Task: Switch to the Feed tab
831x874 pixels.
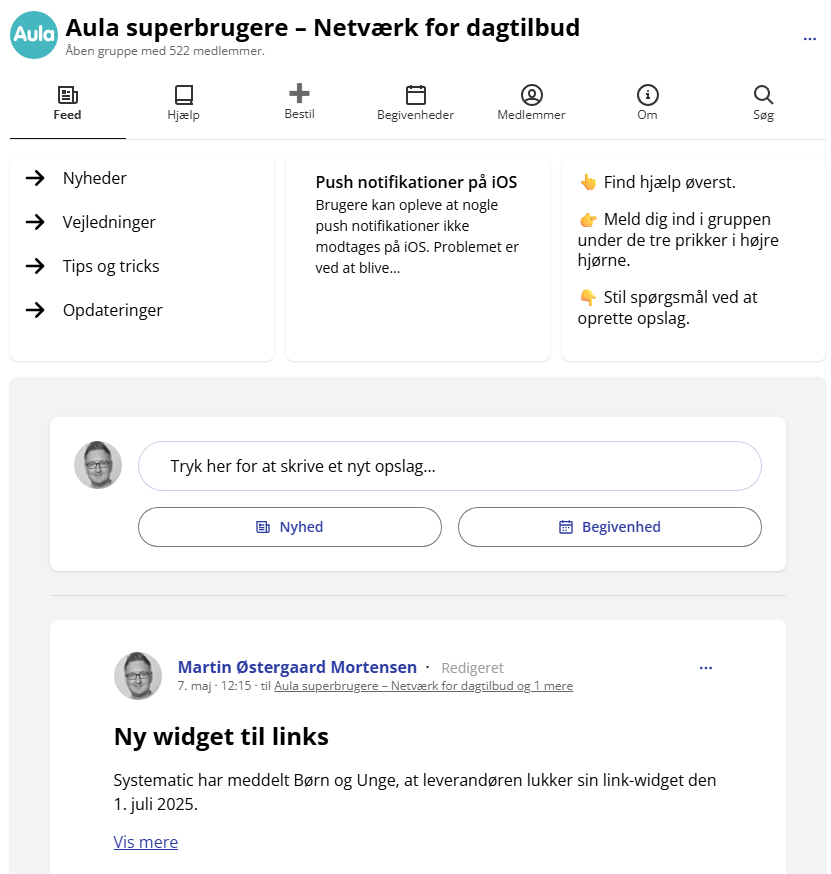Action: (68, 102)
